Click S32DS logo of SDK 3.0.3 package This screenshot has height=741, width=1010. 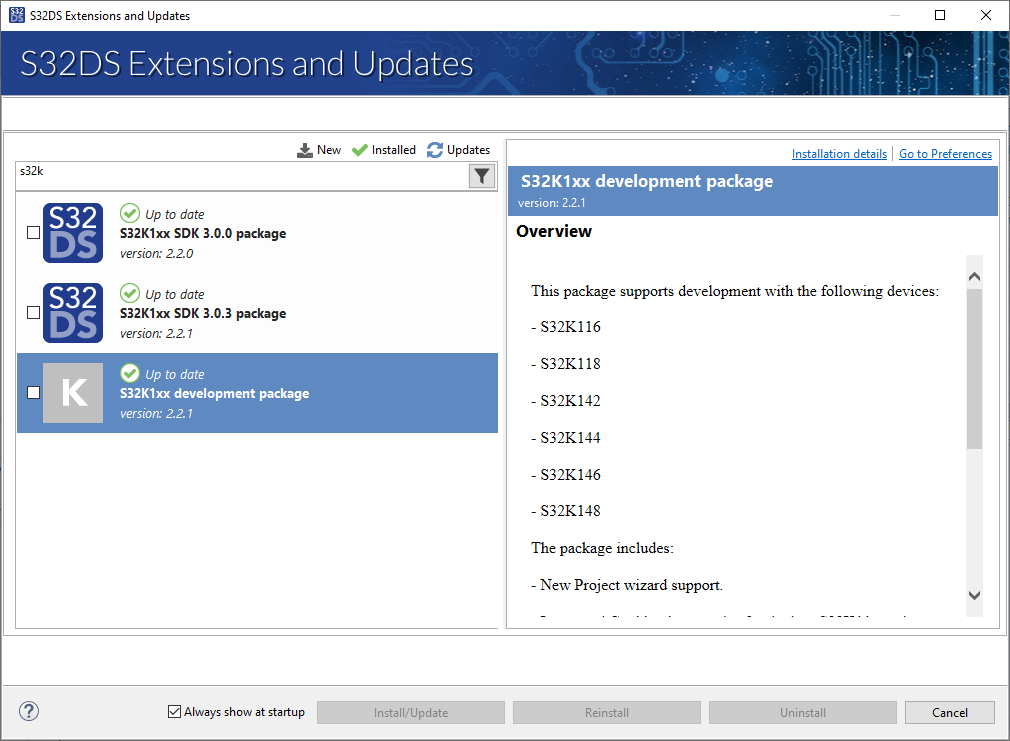(73, 313)
